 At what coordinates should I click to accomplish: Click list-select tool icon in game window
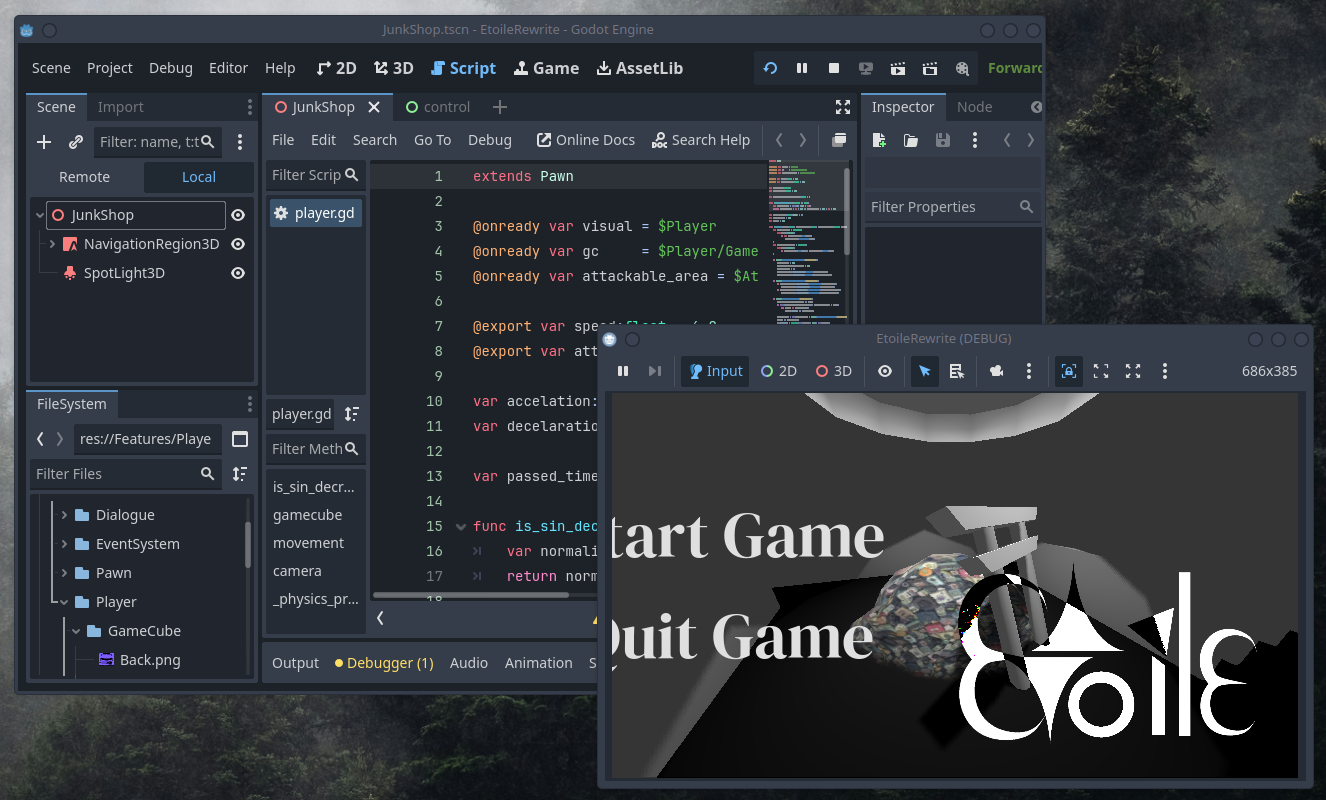pos(957,371)
